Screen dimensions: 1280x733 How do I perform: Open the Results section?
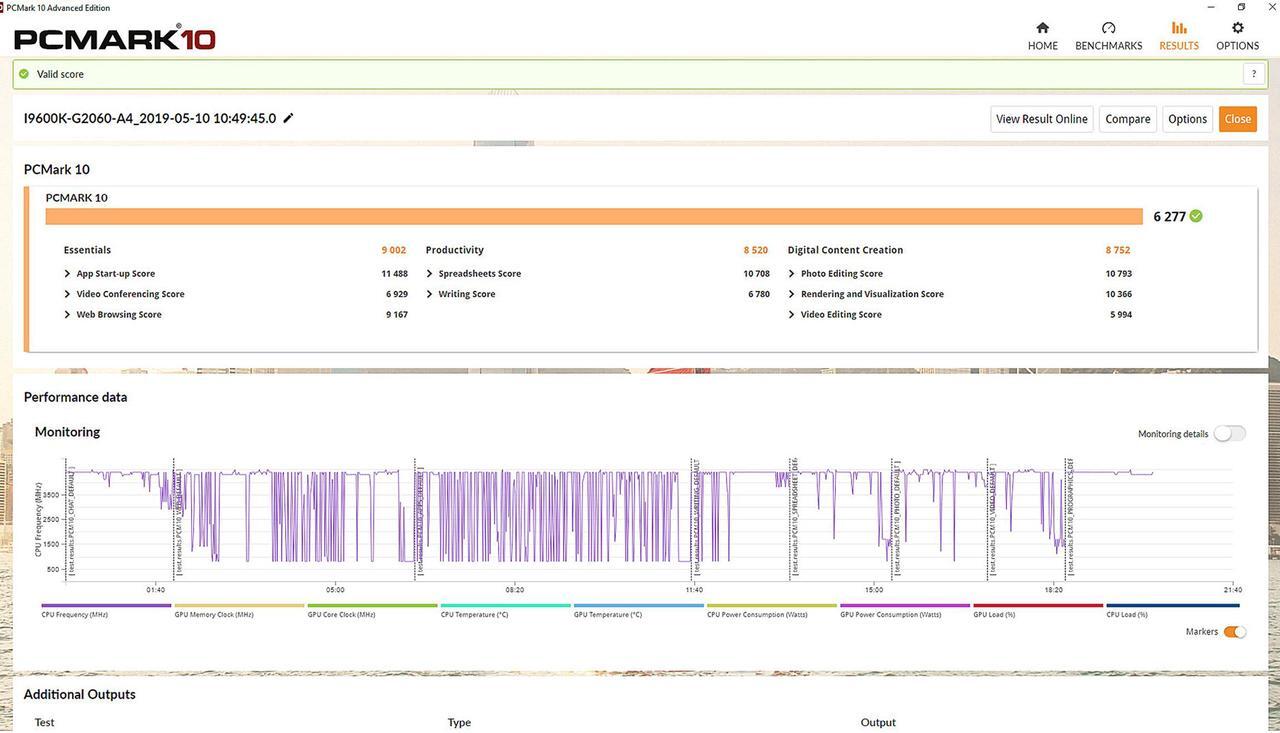1179,36
